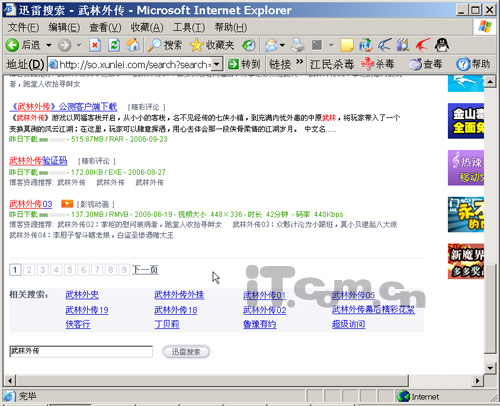
Task: Open related search 侠客行
Action: pos(78,324)
